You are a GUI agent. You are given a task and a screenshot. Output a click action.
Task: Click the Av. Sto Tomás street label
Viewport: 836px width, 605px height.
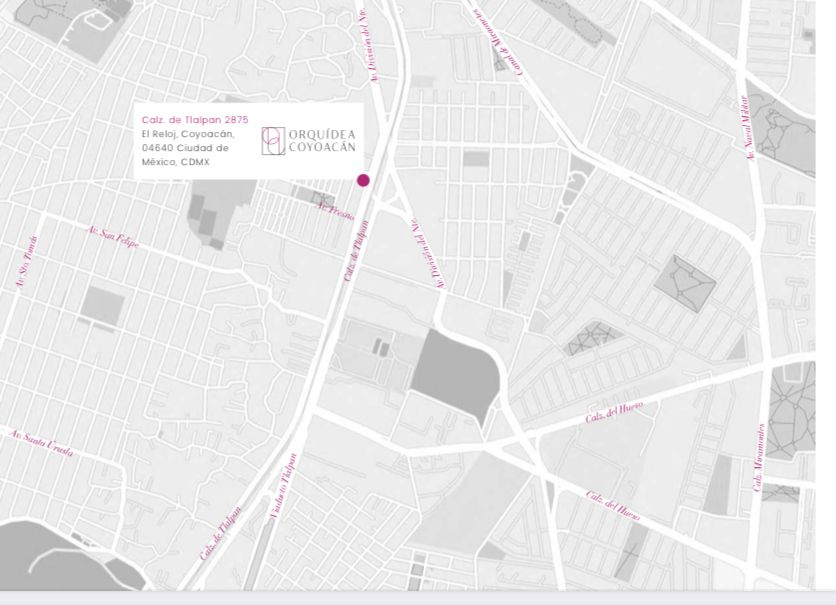click(26, 262)
